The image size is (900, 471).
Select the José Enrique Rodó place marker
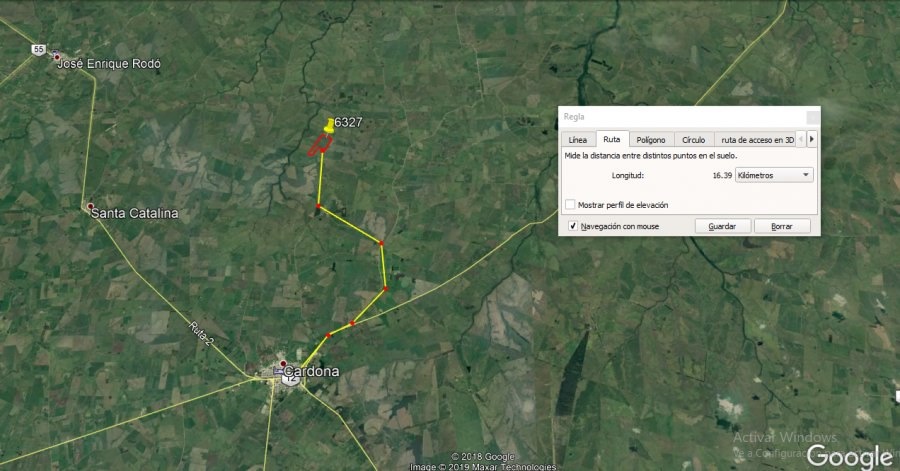pyautogui.click(x=57, y=57)
